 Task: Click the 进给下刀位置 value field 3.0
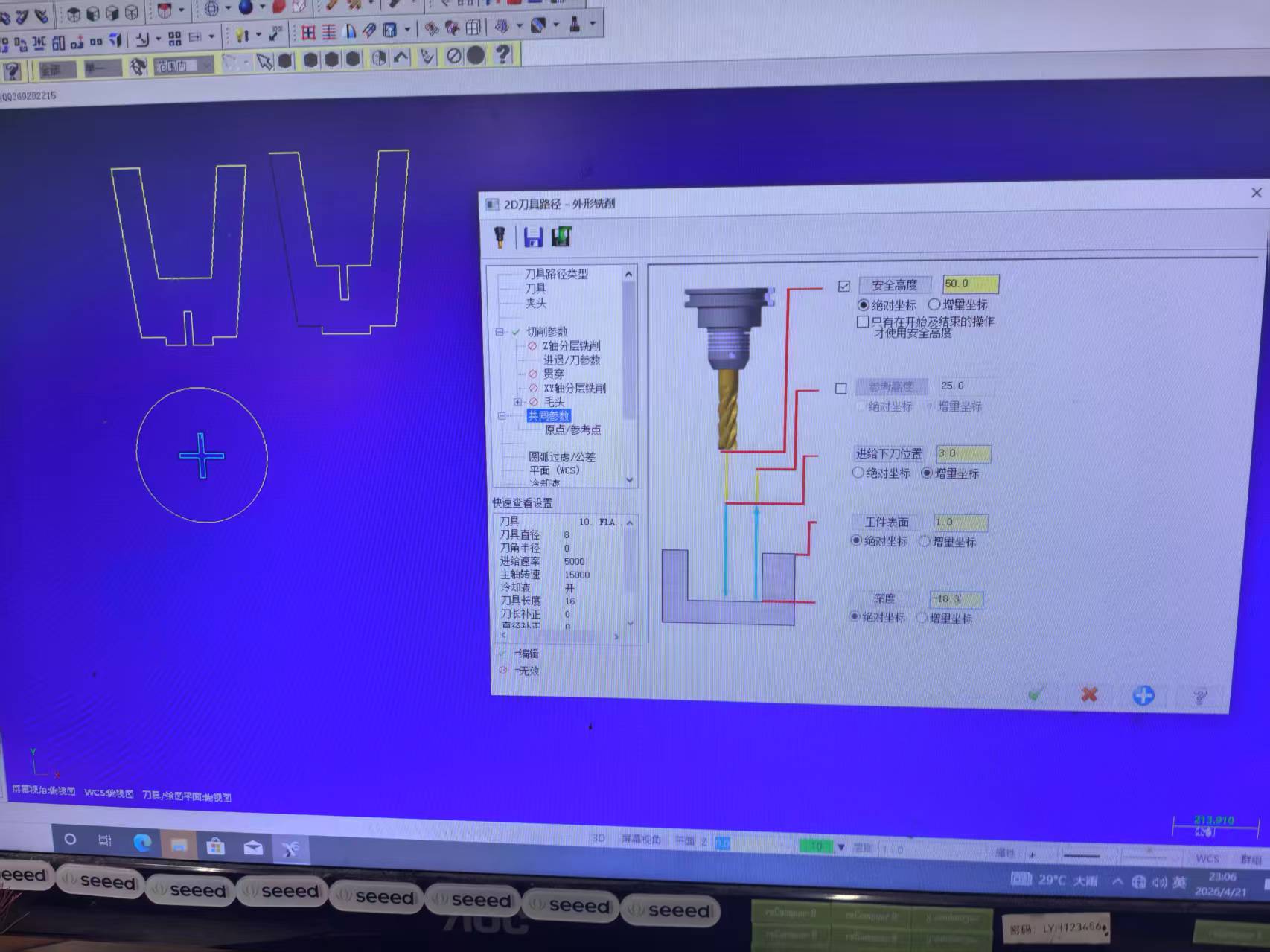(x=963, y=453)
